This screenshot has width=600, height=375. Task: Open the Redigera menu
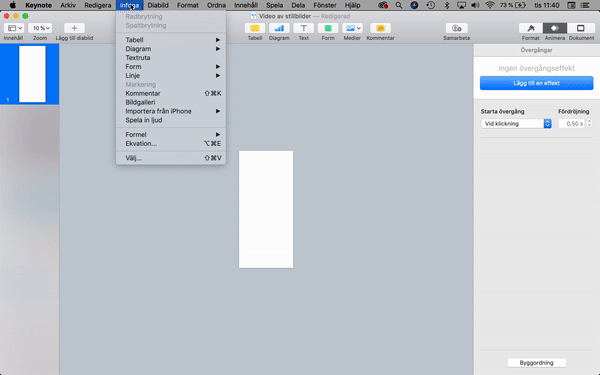(x=98, y=5)
